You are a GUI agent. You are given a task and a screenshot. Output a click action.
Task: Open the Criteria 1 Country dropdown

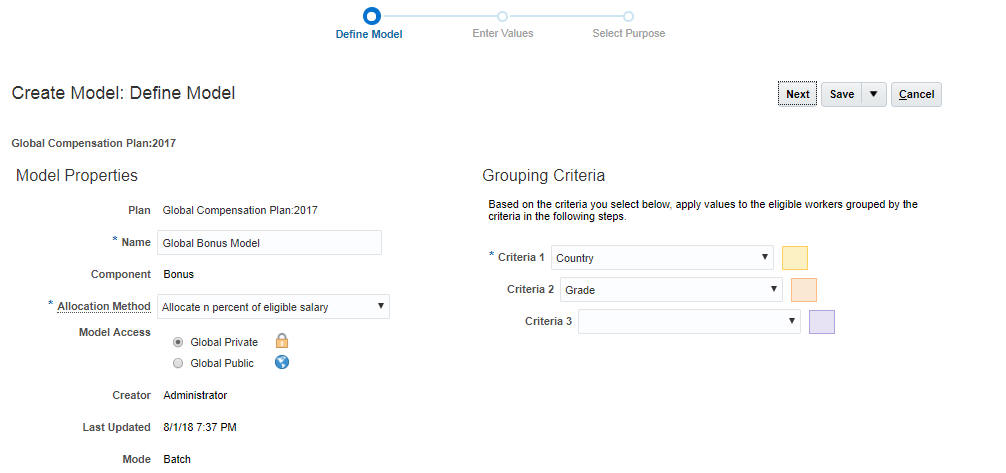tap(662, 257)
